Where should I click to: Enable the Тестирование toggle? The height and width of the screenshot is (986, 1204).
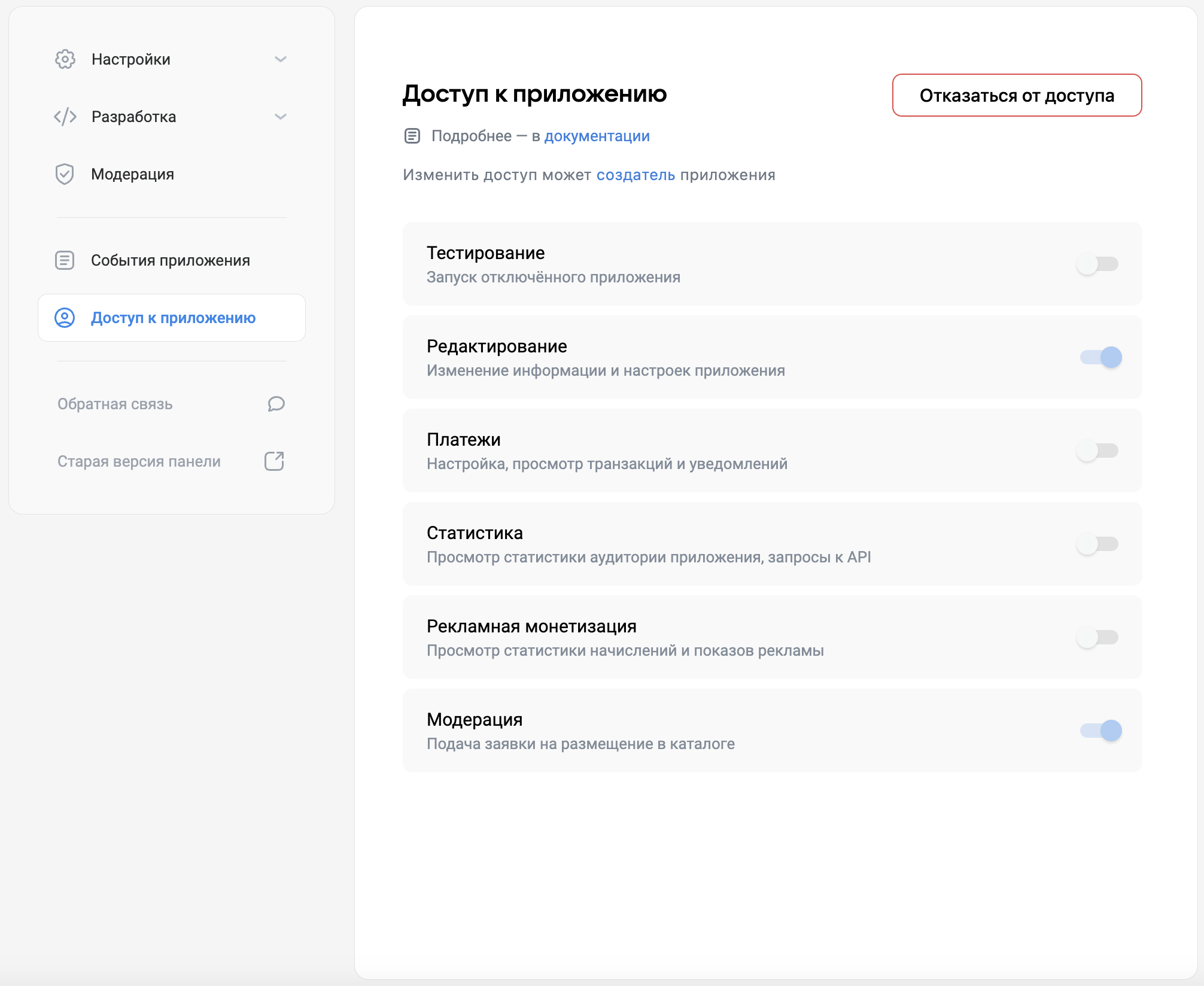coord(1099,264)
